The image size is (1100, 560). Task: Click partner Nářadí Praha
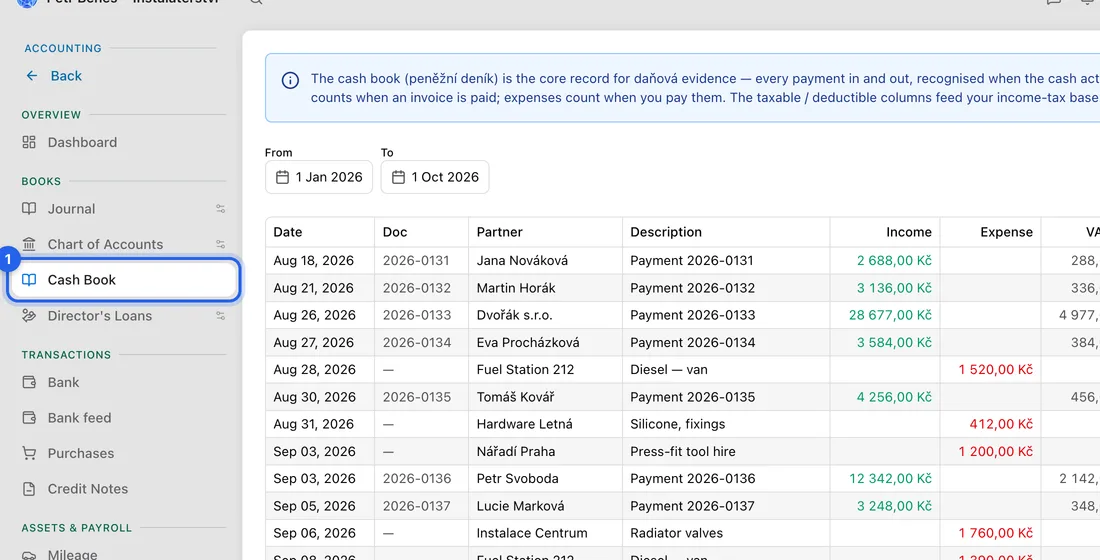[x=516, y=451]
